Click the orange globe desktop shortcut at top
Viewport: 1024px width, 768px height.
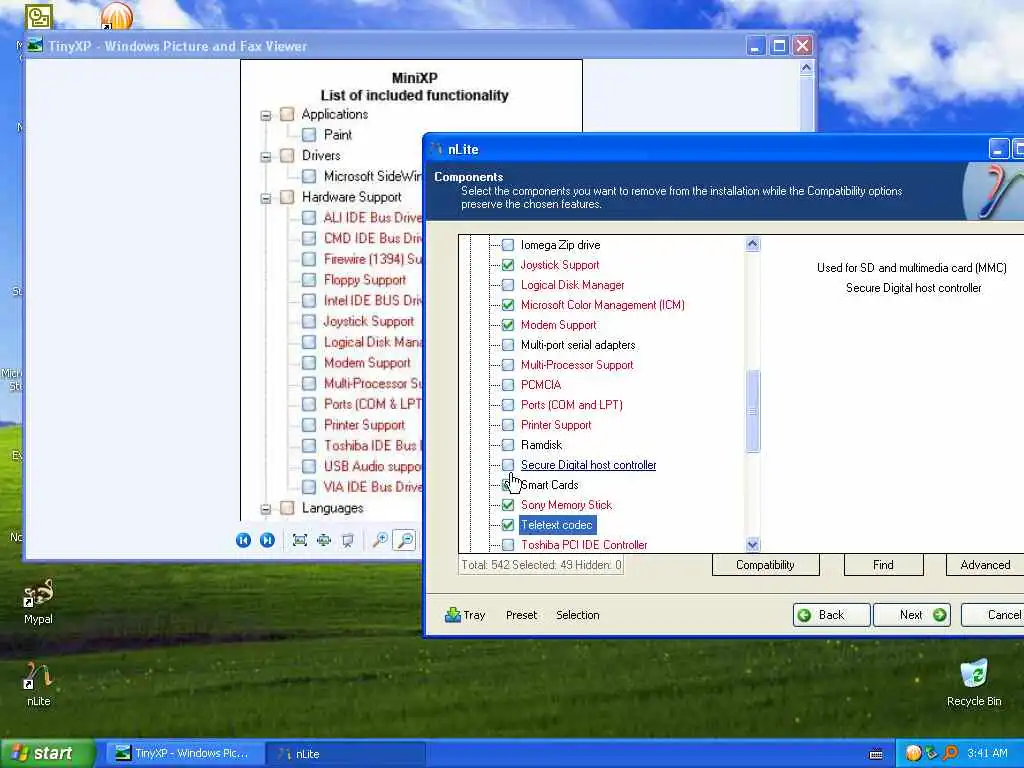117,15
